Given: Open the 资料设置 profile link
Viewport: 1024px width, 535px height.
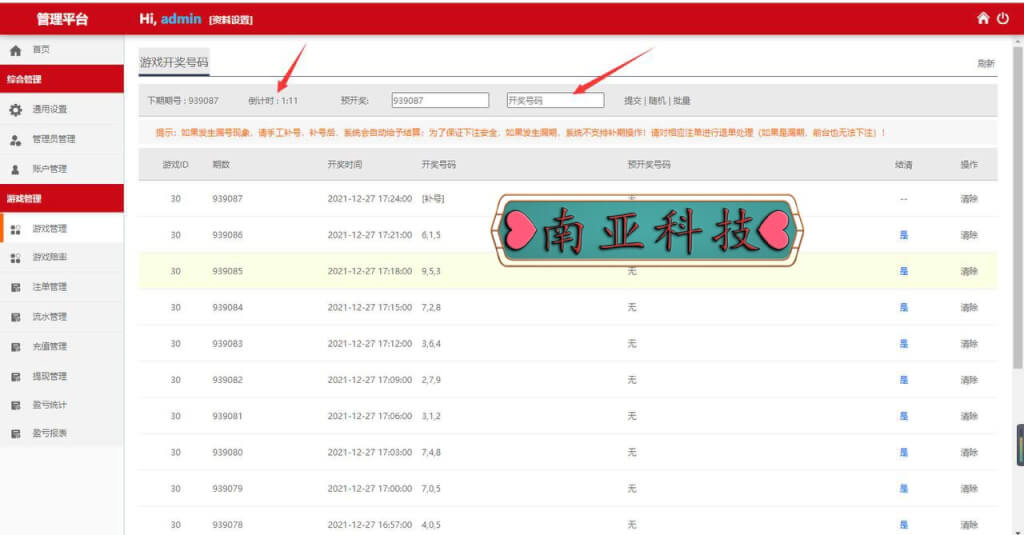Looking at the screenshot, I should (x=231, y=20).
